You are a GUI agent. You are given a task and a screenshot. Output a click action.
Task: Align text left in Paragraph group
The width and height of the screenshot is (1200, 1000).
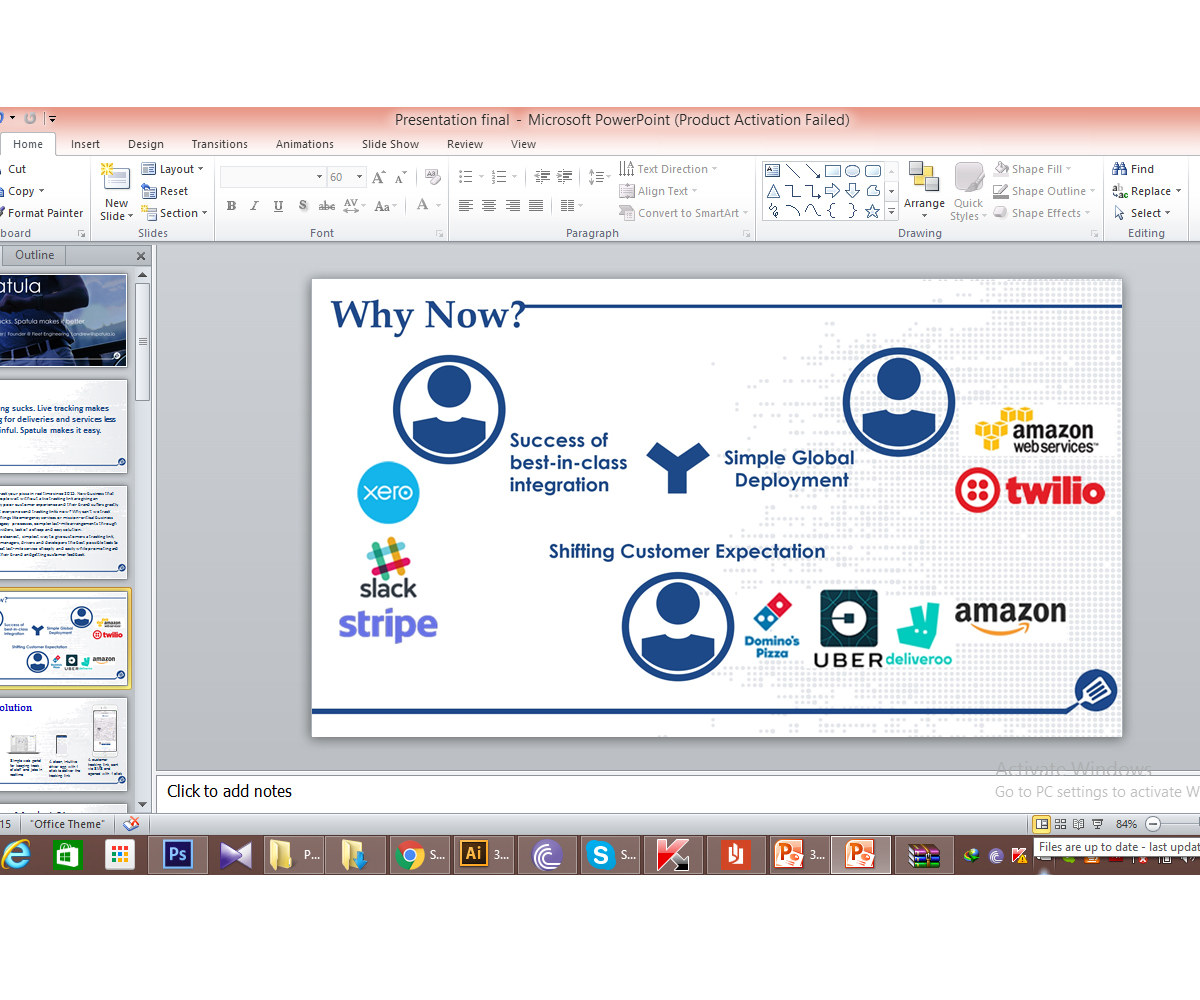466,206
